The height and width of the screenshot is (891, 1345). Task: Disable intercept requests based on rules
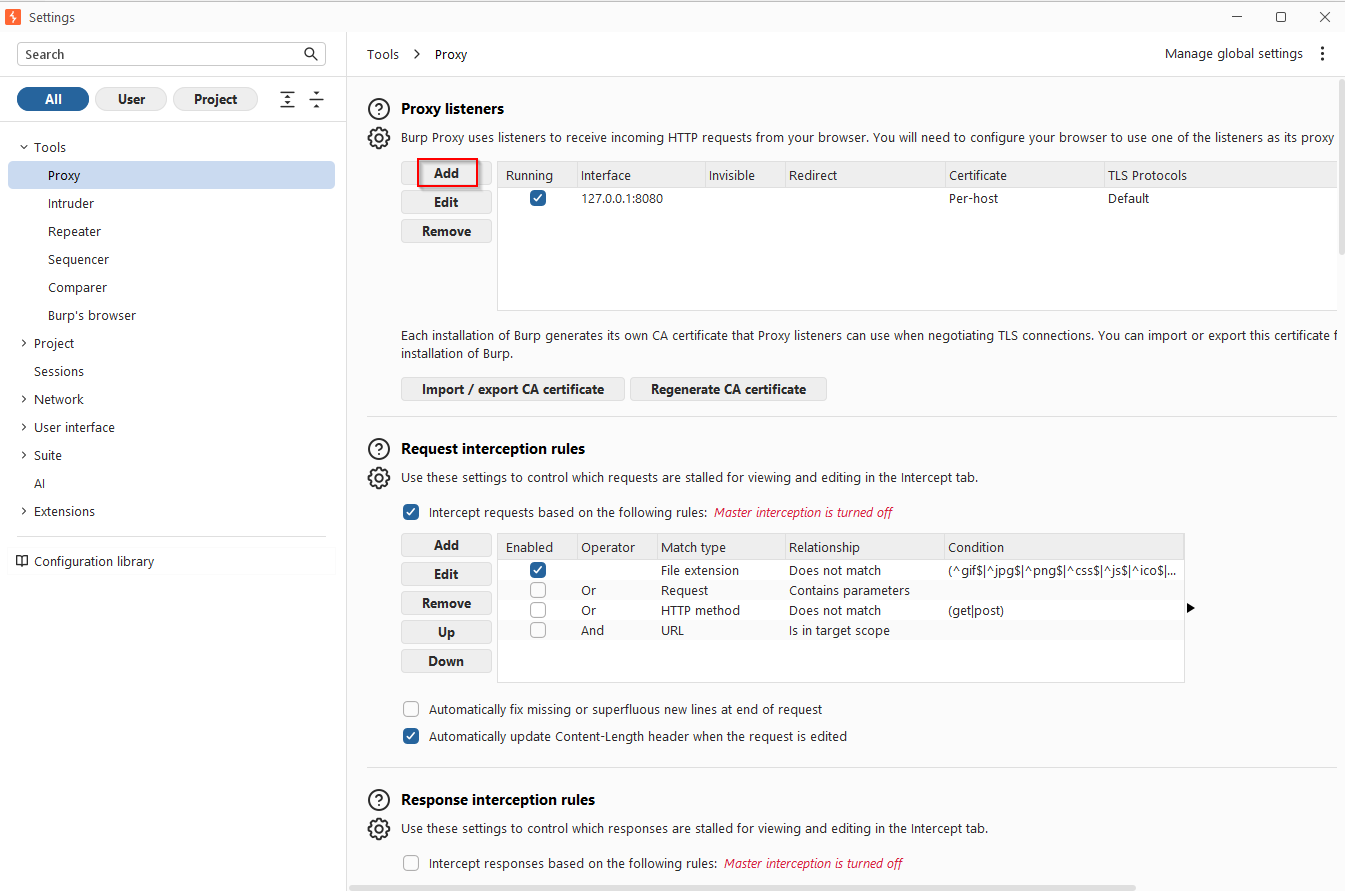point(411,512)
